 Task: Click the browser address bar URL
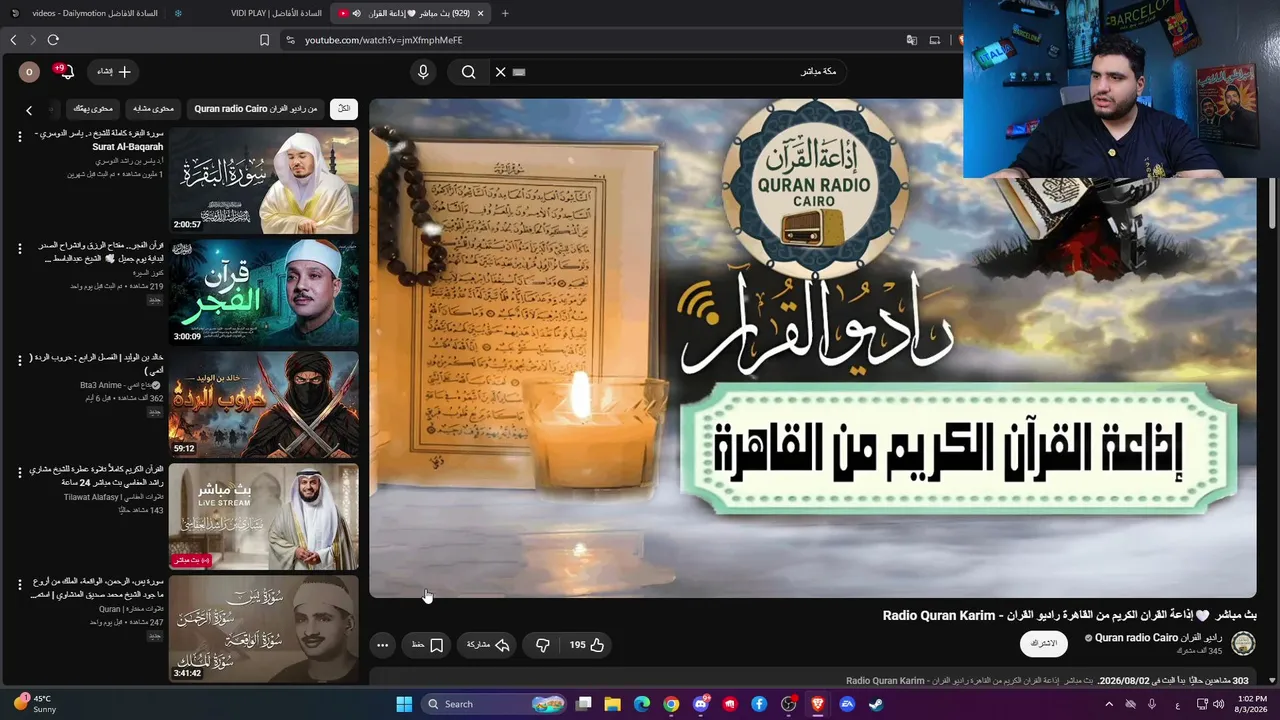coord(384,40)
